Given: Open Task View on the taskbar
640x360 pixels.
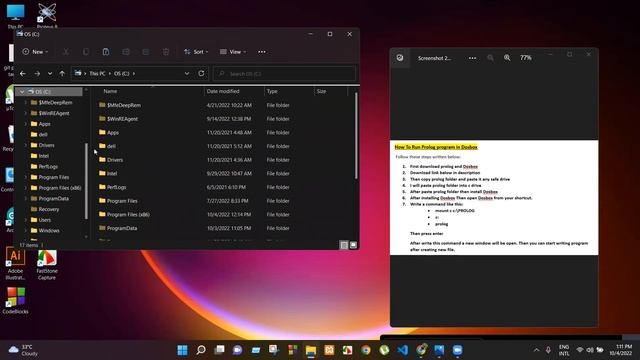Looking at the screenshot, I should [219, 350].
